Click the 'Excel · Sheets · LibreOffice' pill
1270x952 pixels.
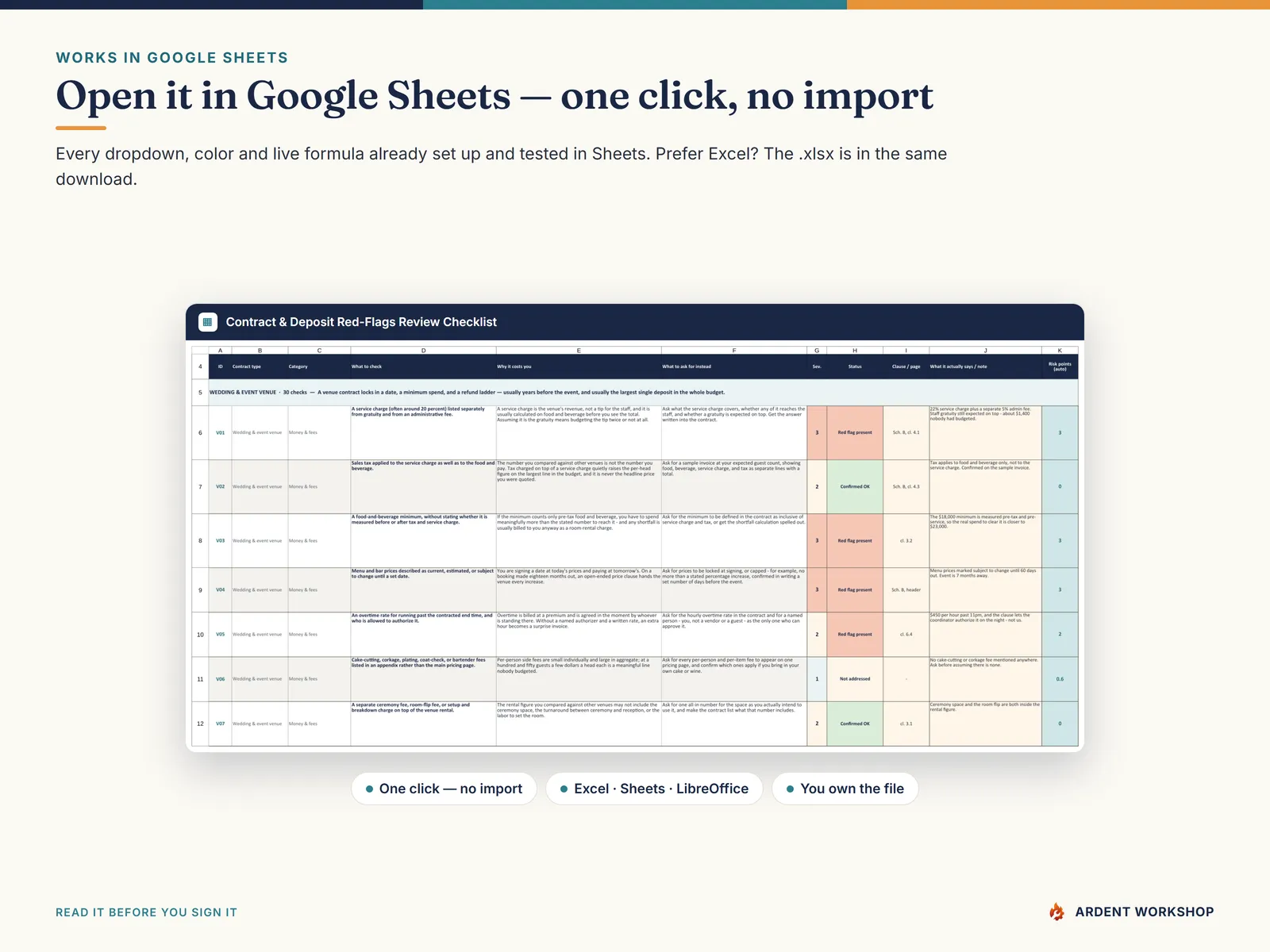654,789
